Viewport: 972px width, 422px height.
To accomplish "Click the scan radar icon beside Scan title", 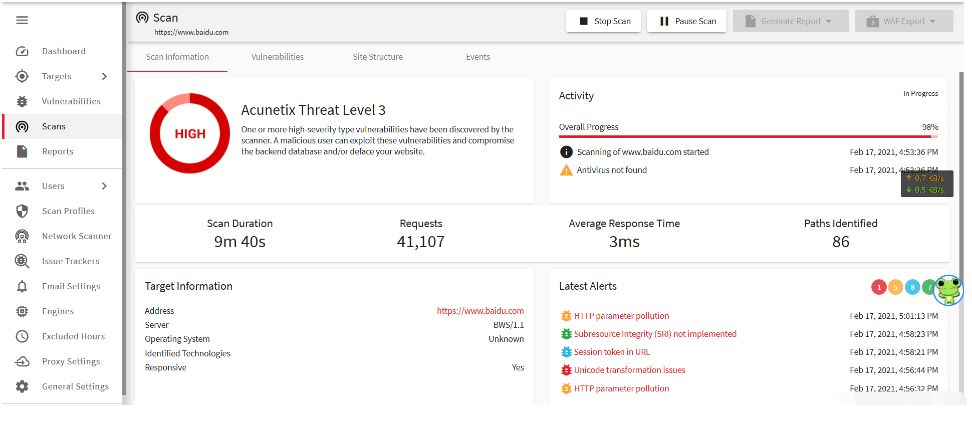I will tap(142, 18).
